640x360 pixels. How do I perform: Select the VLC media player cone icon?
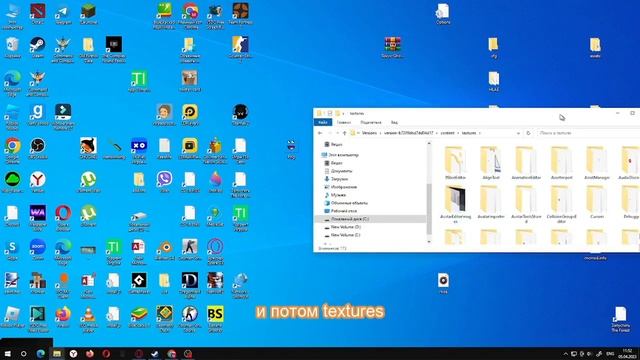coord(88,319)
